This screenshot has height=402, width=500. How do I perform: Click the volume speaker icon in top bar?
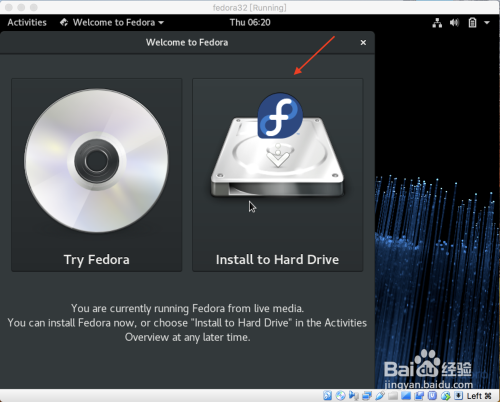pos(454,23)
